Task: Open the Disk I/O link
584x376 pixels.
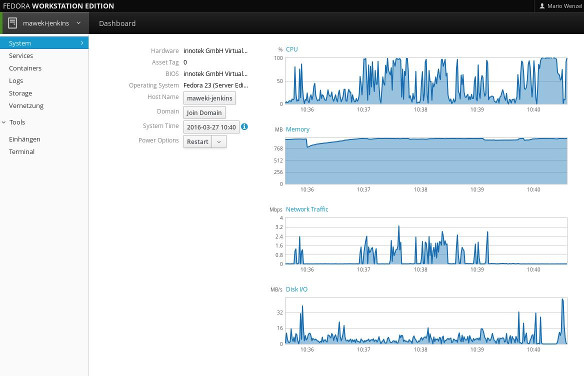Action: click(296, 289)
